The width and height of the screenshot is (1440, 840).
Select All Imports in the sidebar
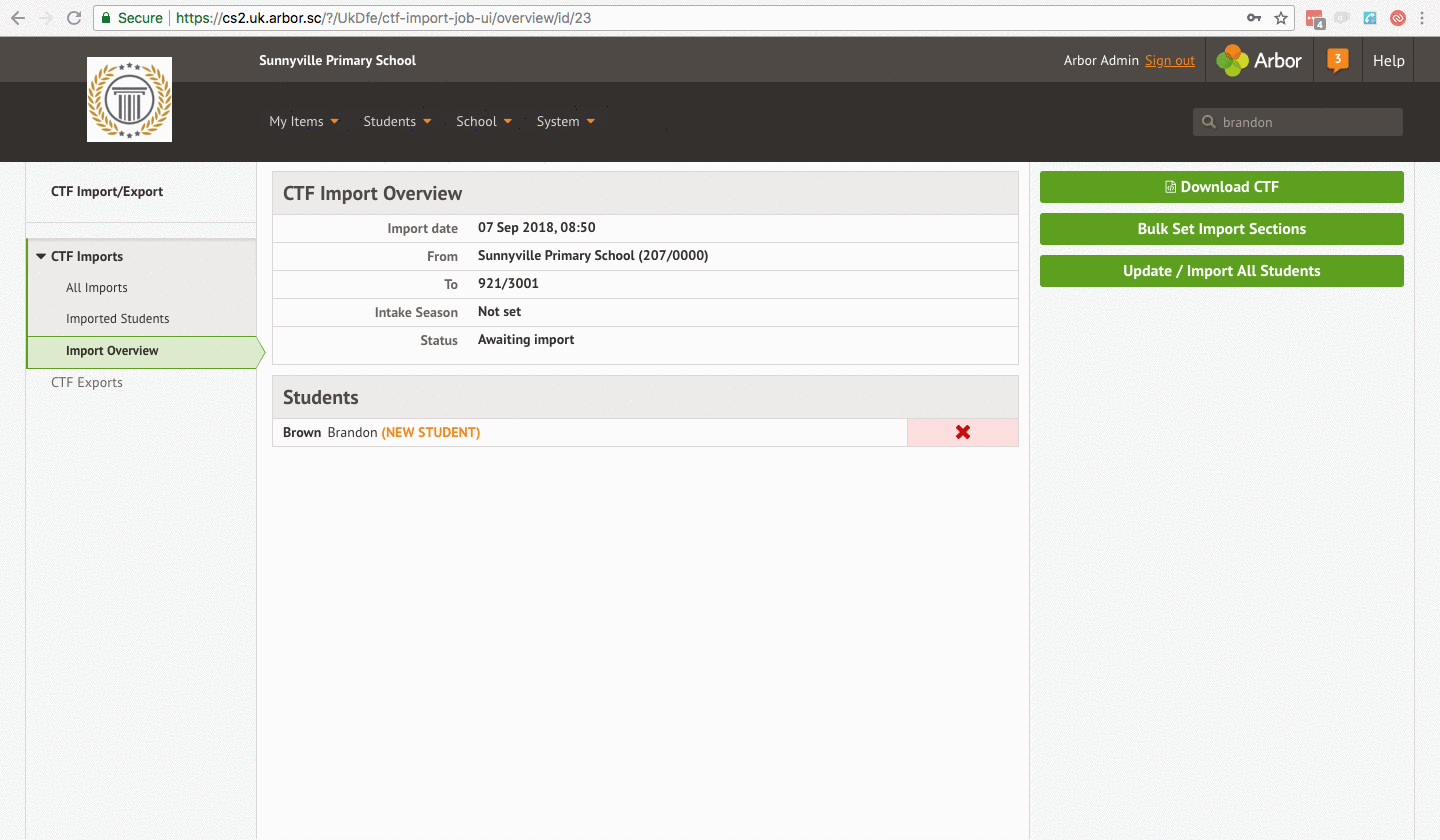pyautogui.click(x=97, y=288)
